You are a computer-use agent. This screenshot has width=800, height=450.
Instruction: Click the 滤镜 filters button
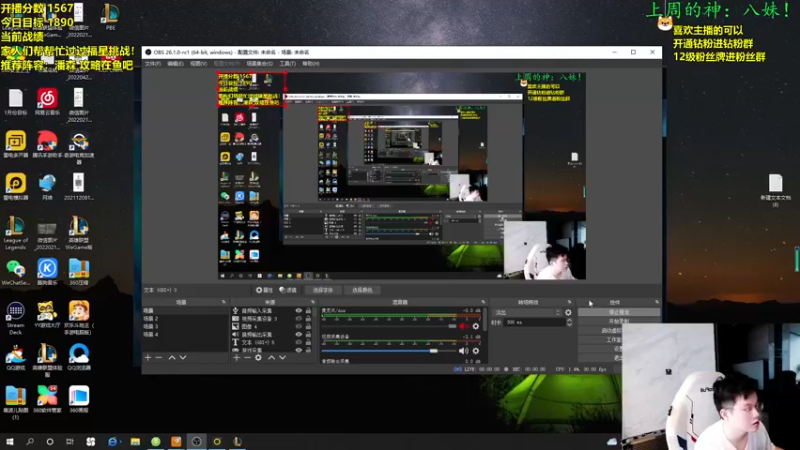(288, 290)
